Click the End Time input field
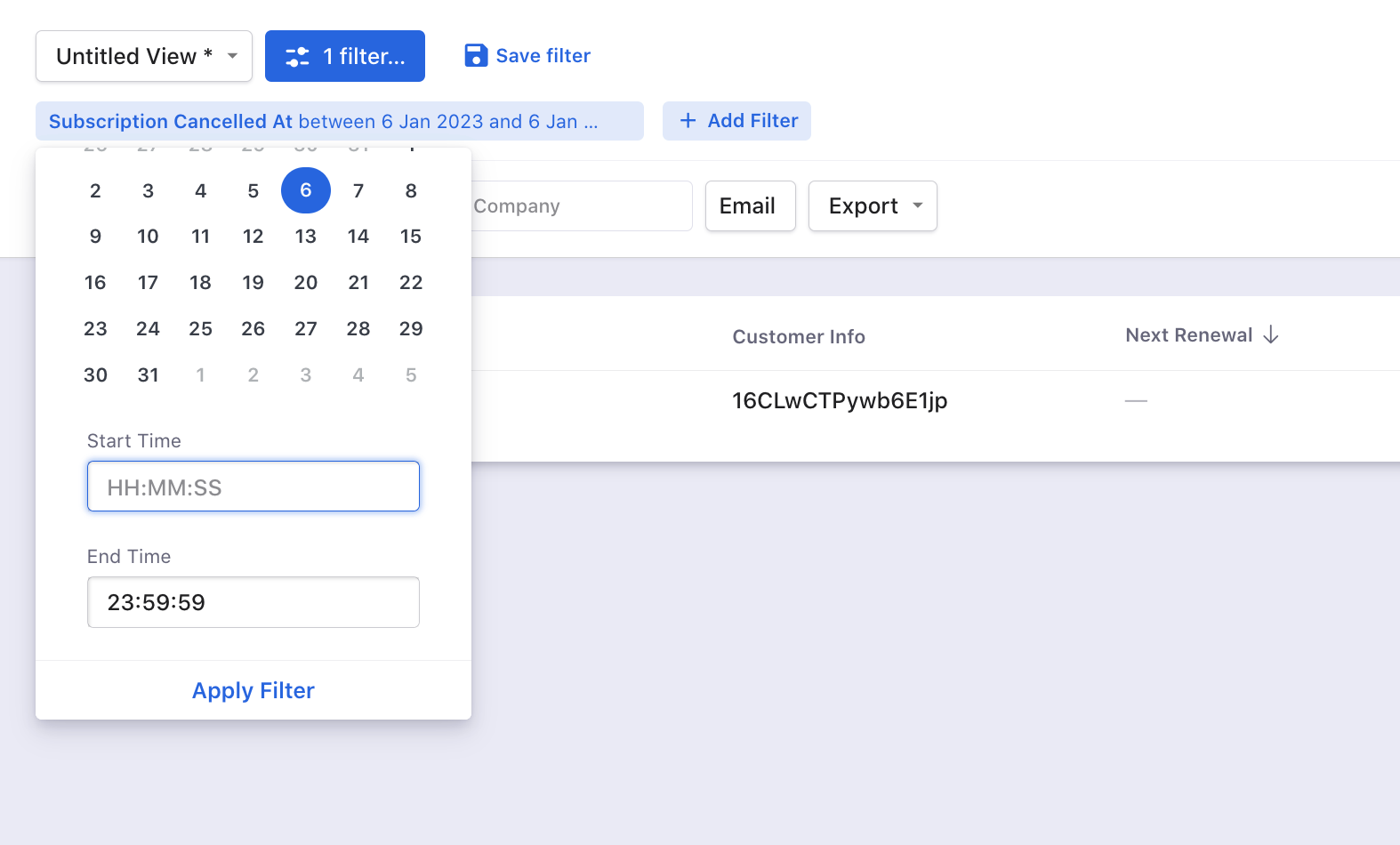The height and width of the screenshot is (845, 1400). [x=253, y=602]
